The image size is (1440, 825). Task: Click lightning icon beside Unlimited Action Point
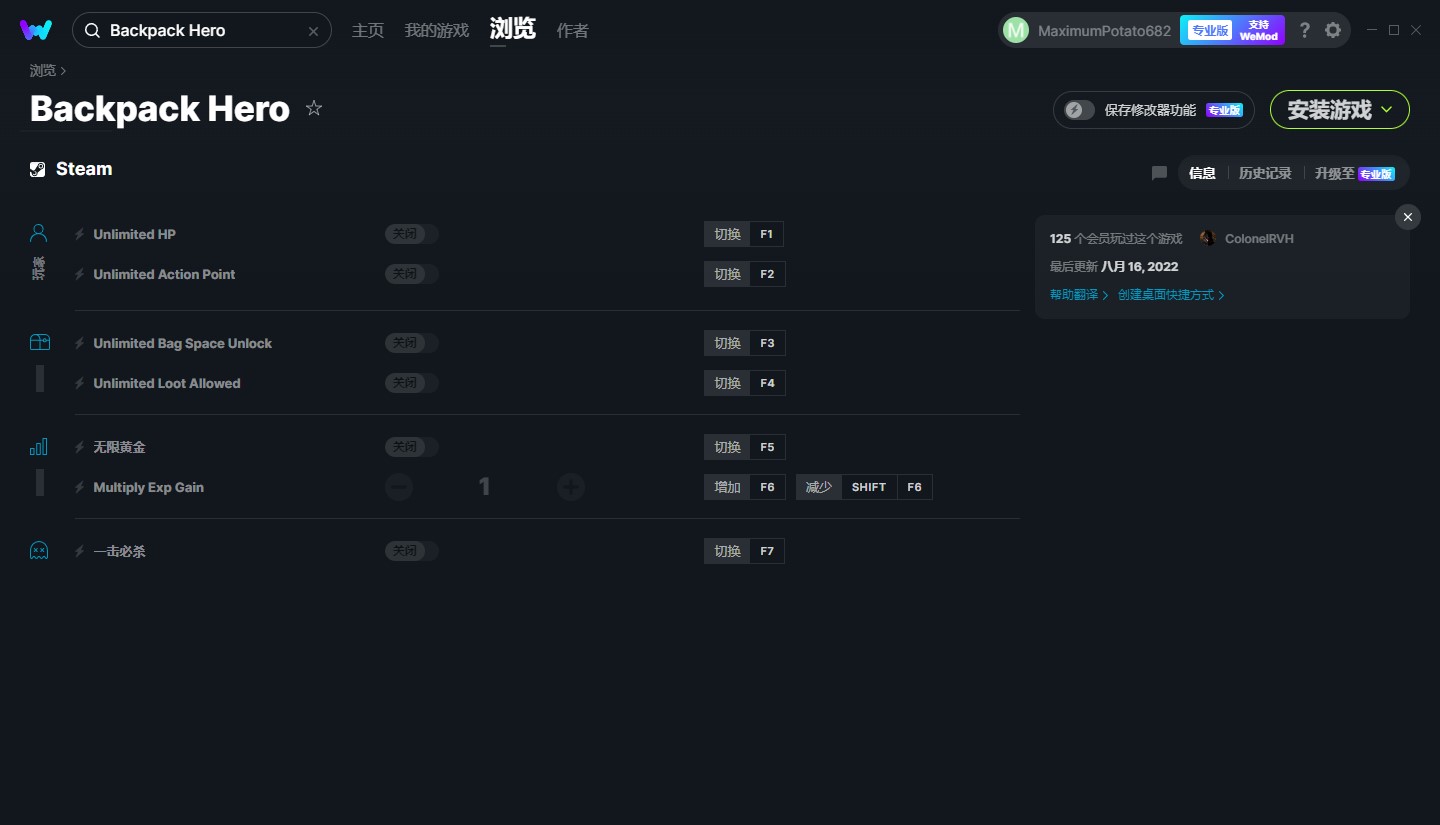[80, 274]
